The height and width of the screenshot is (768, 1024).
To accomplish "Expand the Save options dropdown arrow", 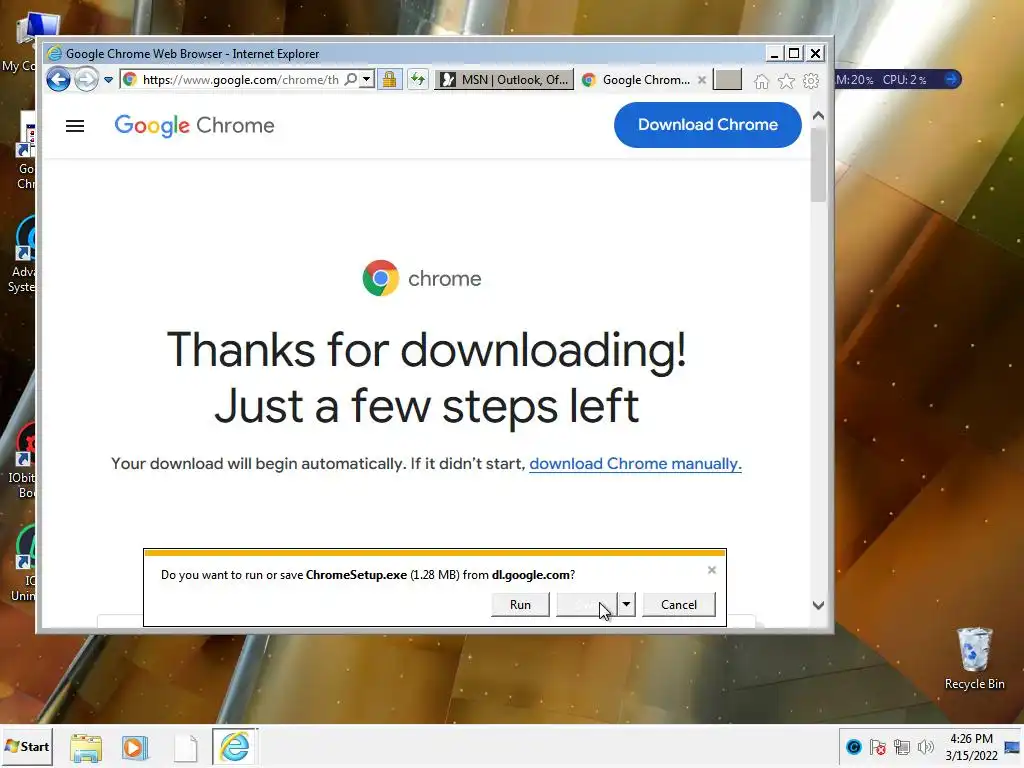I will coord(626,605).
